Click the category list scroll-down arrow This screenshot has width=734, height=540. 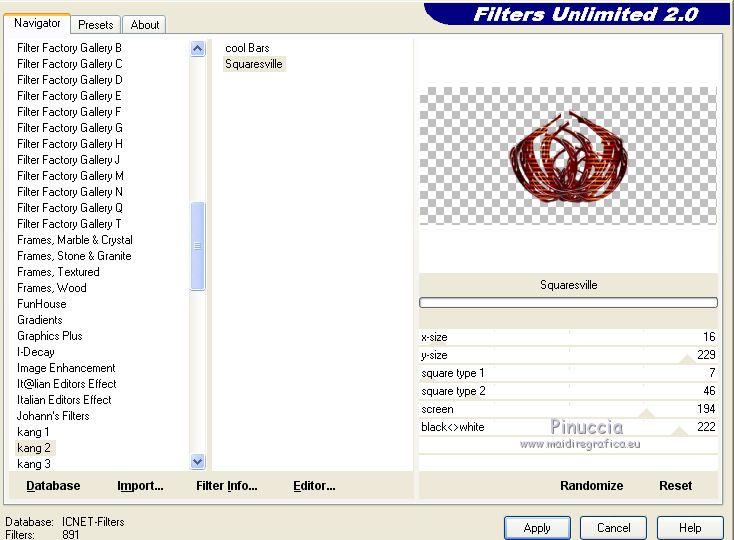(x=198, y=462)
